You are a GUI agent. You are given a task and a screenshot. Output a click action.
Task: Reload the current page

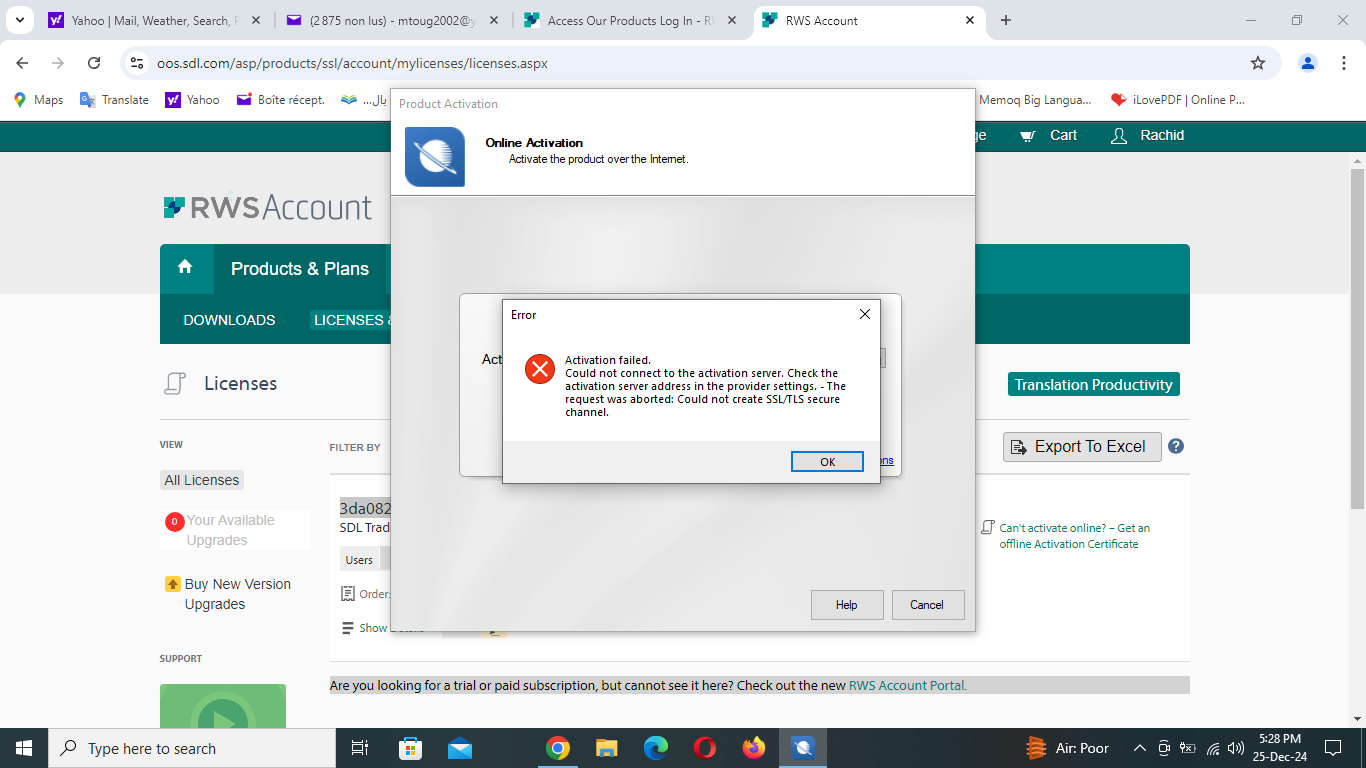pyautogui.click(x=94, y=63)
